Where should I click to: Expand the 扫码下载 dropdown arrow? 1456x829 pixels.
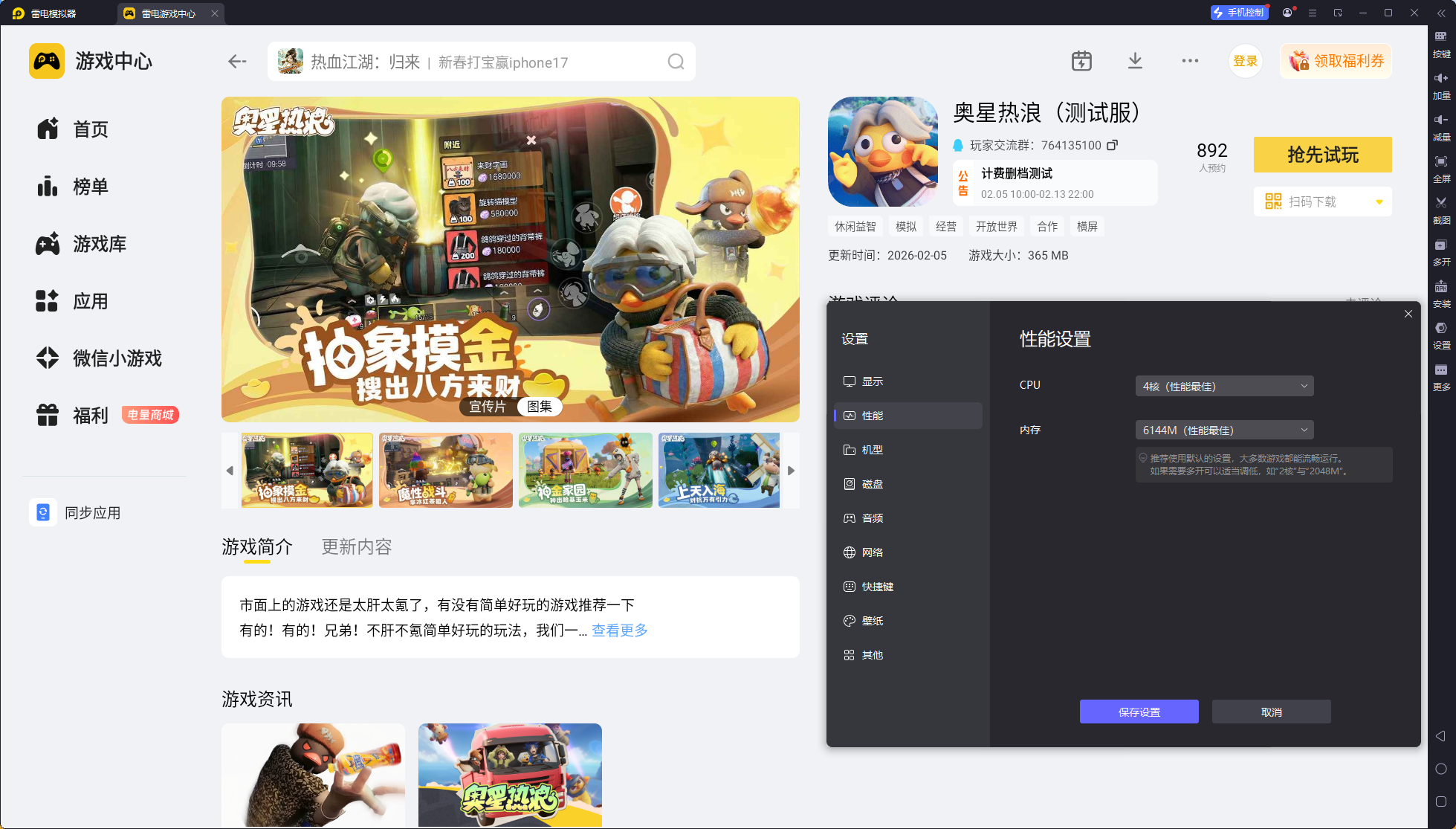tap(1379, 201)
